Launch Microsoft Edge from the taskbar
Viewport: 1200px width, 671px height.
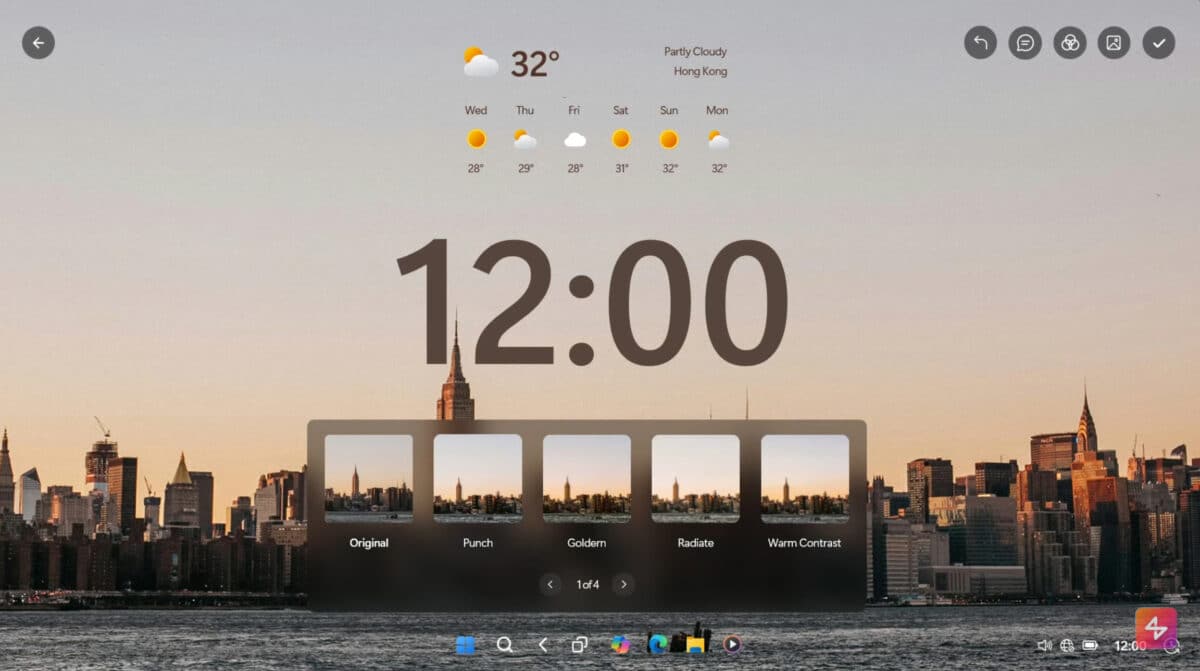656,645
